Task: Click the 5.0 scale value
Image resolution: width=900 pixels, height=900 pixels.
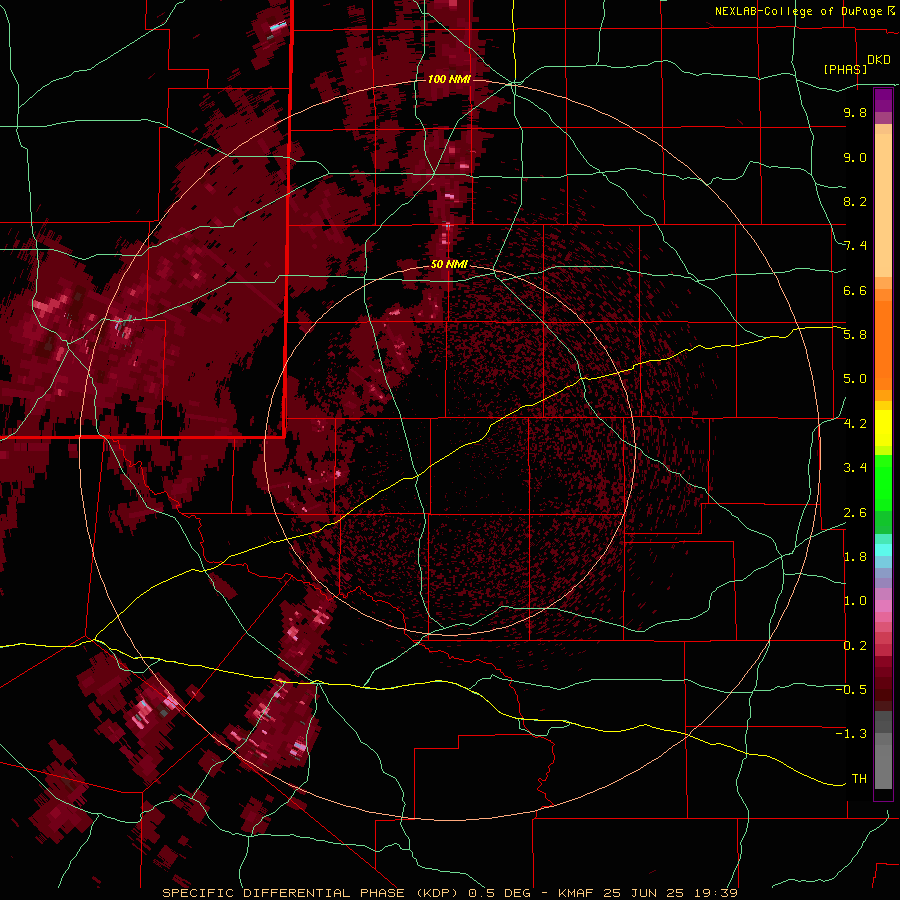Action: 855,379
